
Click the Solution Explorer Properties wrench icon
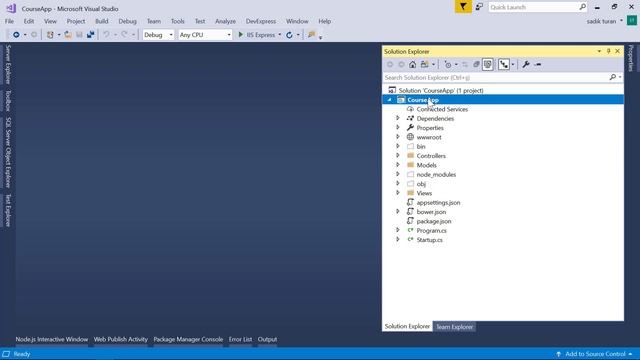[x=526, y=64]
